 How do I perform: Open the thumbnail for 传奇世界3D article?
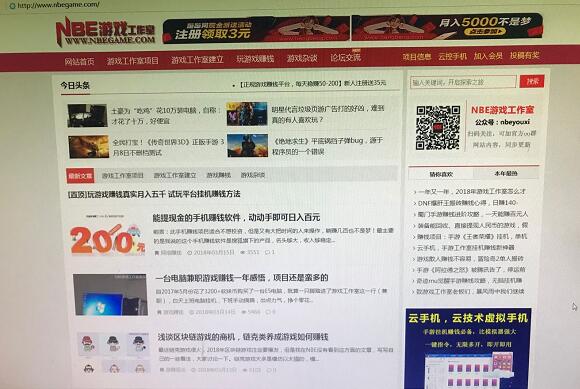[89, 147]
